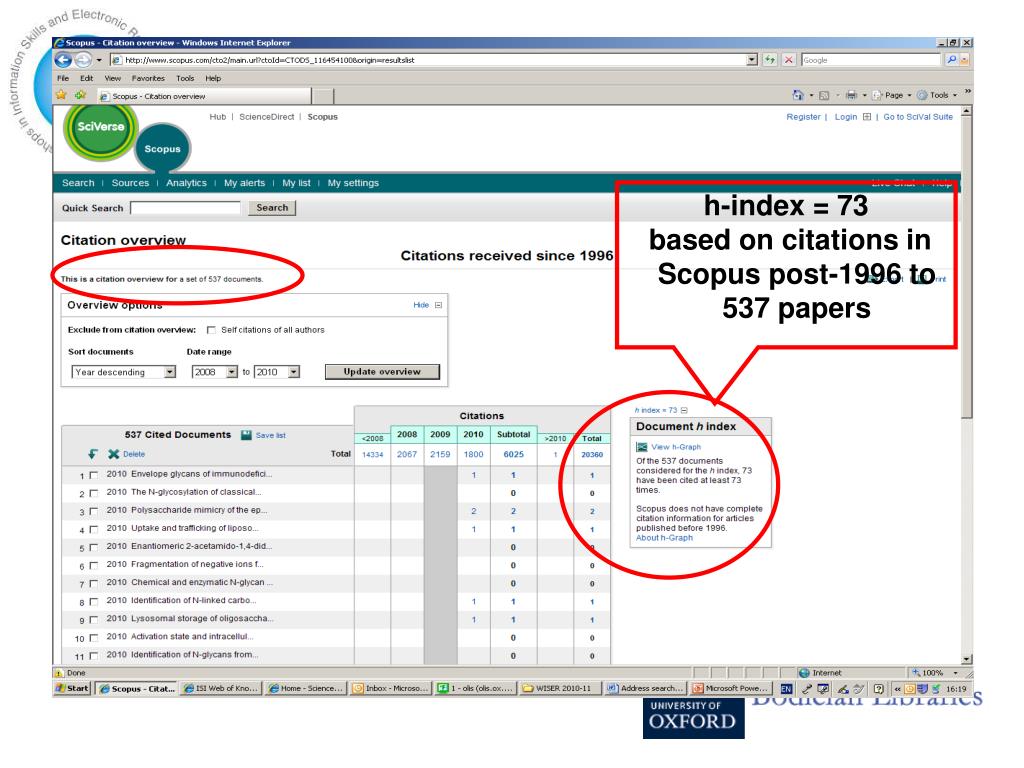Click the 20360 total citations value

point(592,455)
